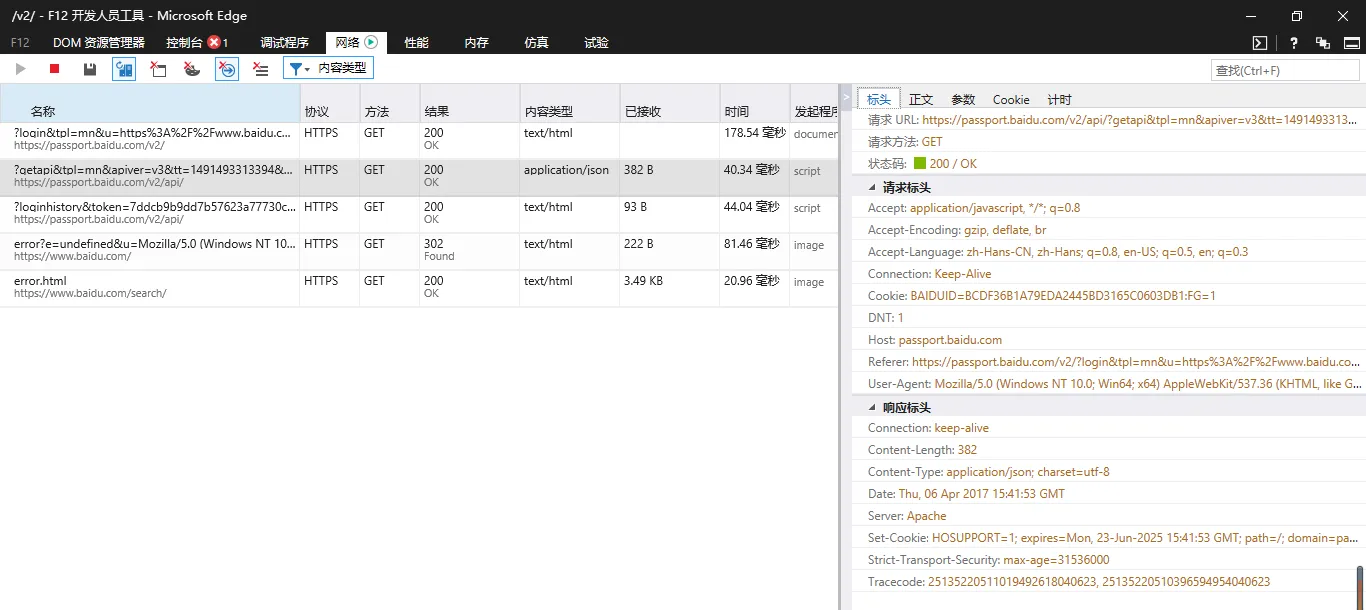Open the 内容类型 filter dropdown

pyautogui.click(x=328, y=68)
